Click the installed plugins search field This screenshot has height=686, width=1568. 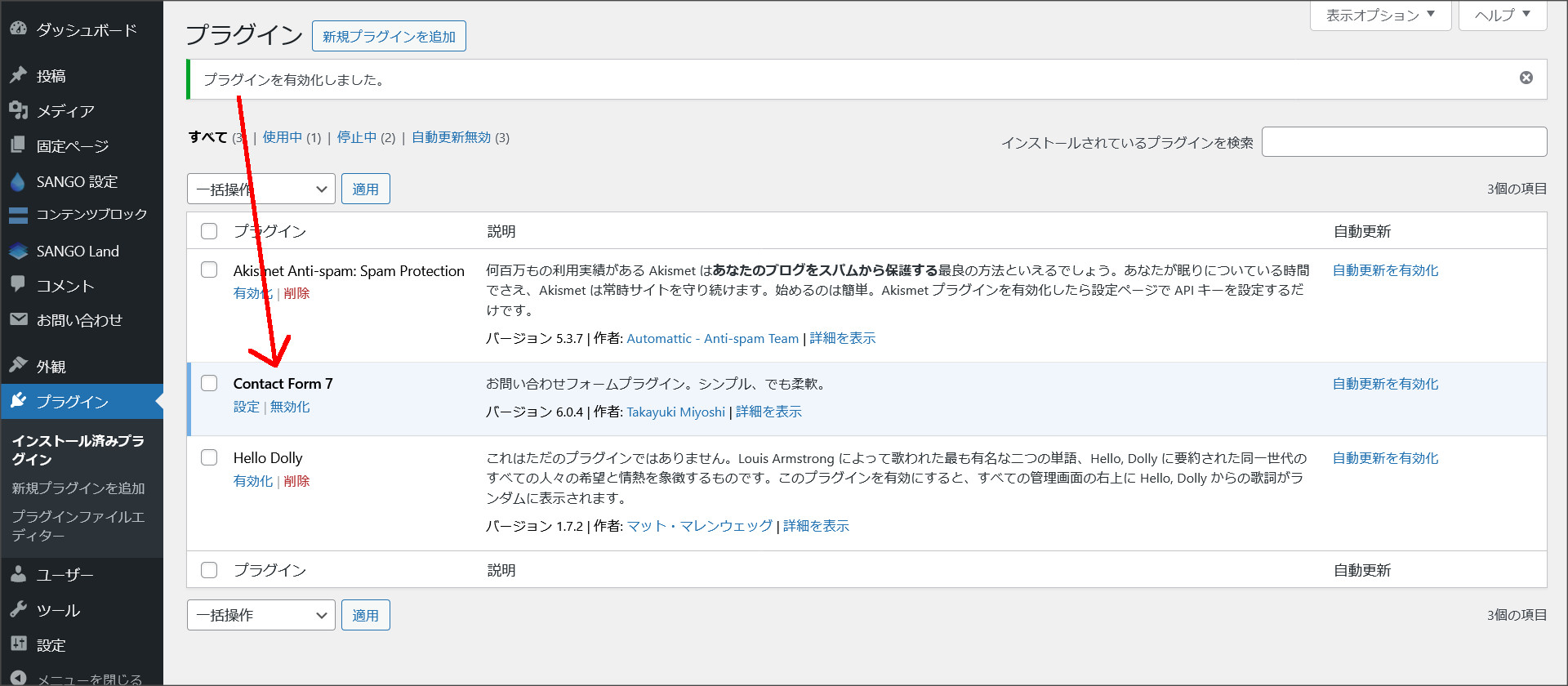[x=1403, y=141]
